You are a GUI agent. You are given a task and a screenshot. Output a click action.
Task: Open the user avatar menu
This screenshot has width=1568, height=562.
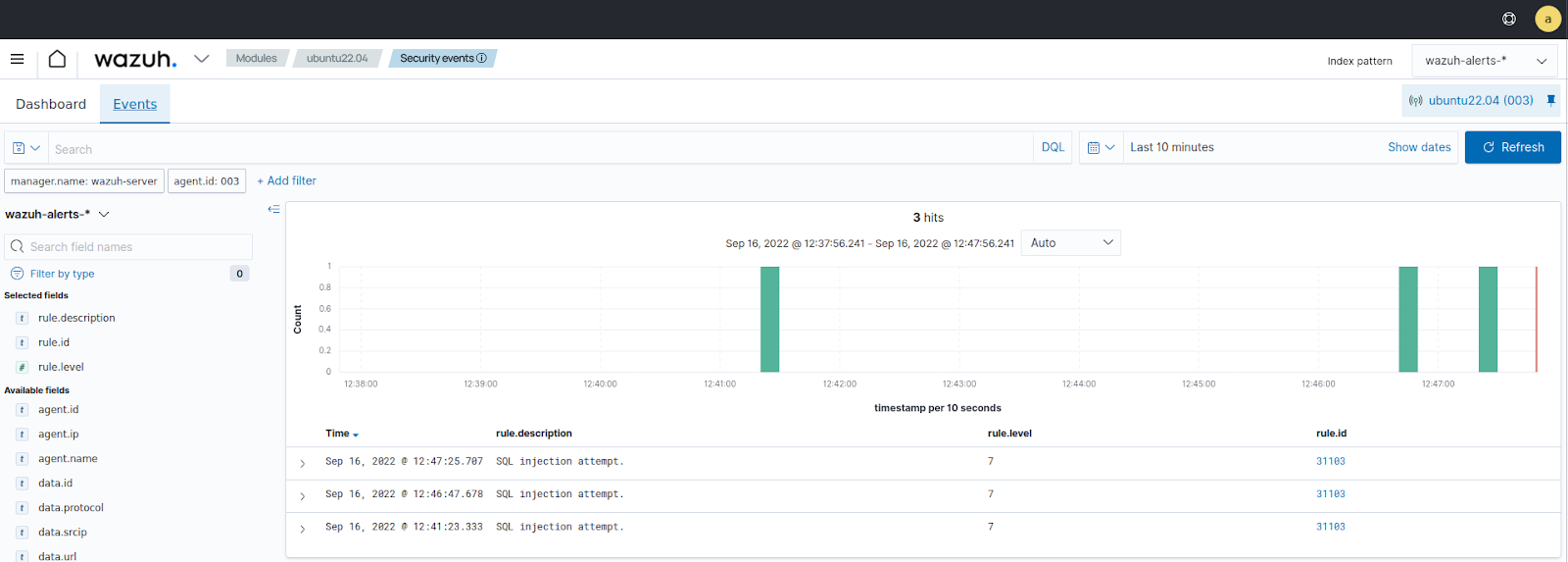click(1547, 19)
